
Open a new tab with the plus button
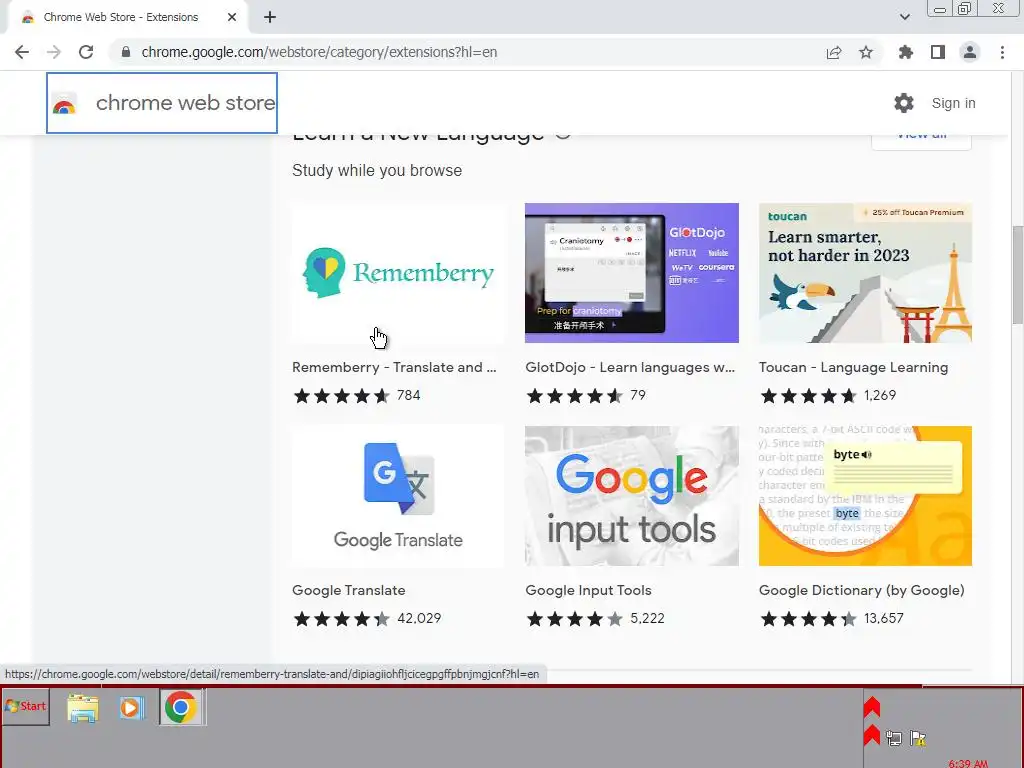[270, 17]
